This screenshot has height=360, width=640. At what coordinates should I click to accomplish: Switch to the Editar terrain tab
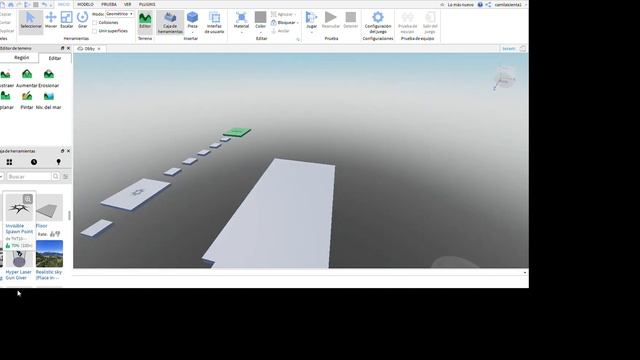tap(55, 58)
